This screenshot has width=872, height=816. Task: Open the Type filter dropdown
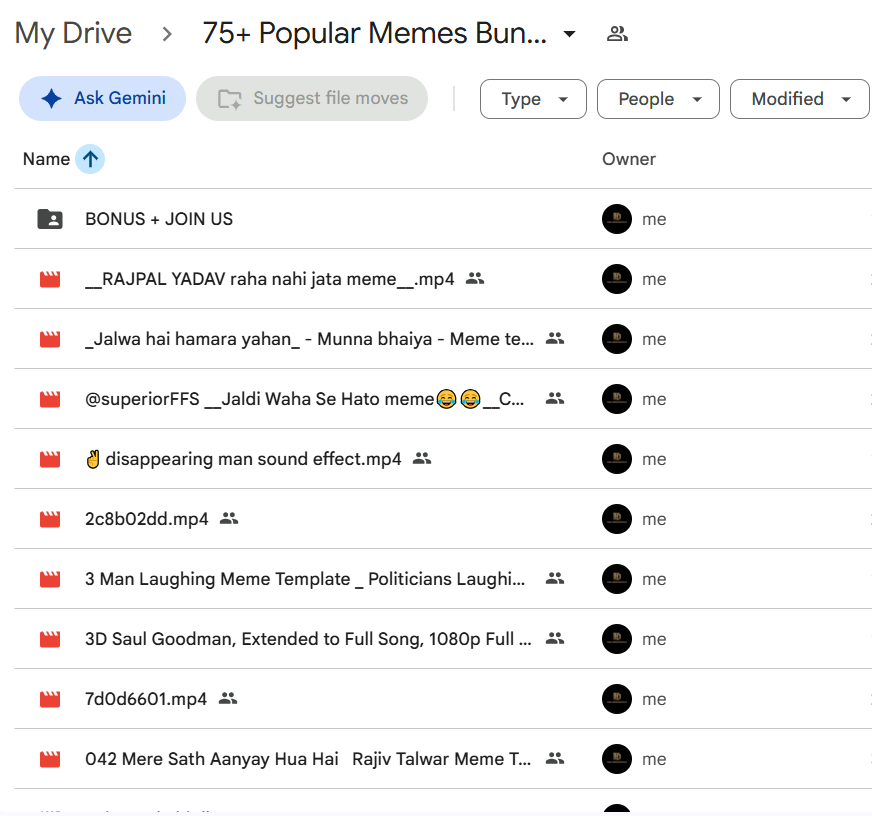pyautogui.click(x=533, y=99)
